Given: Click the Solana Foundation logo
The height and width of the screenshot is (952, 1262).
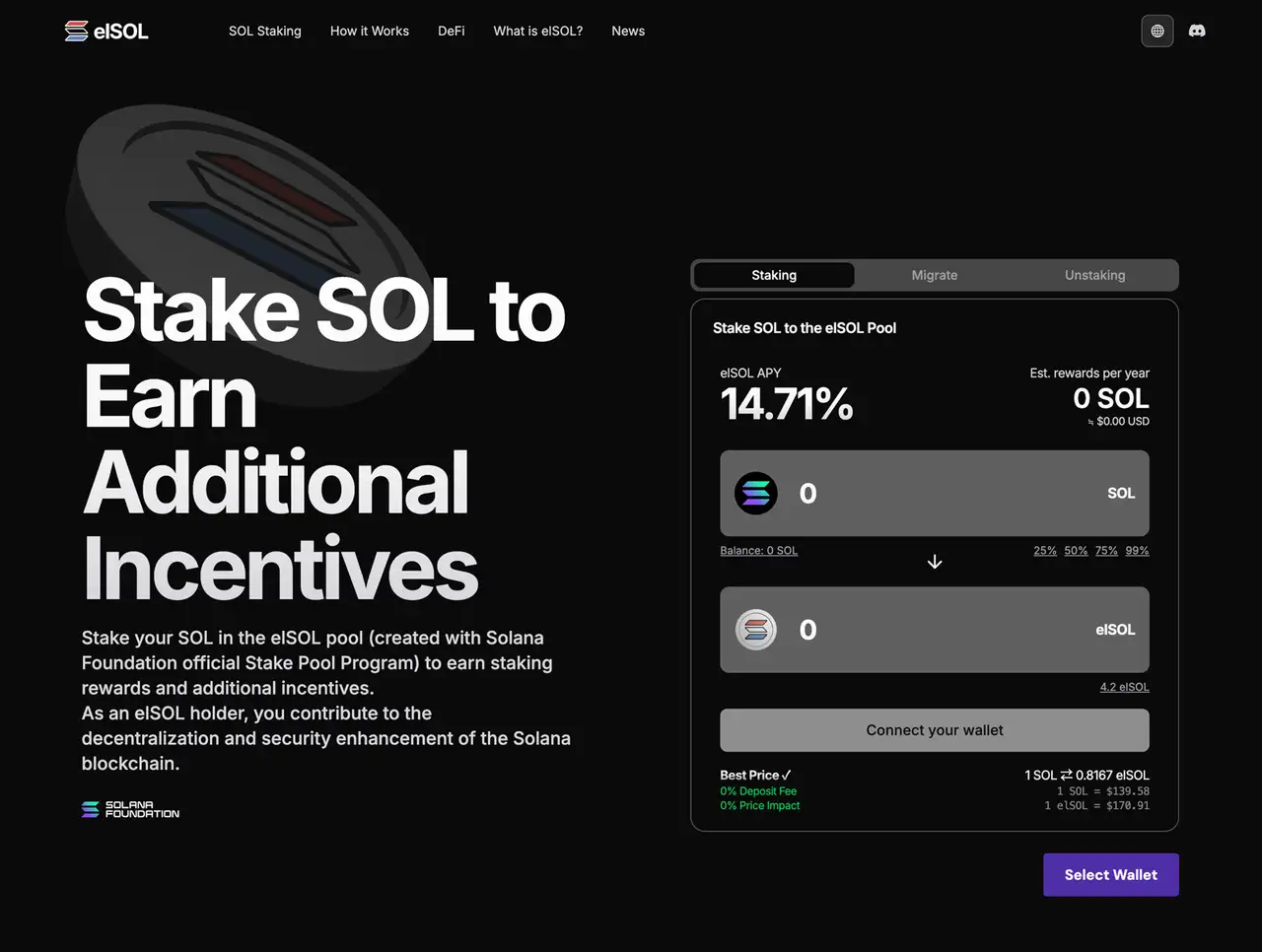Looking at the screenshot, I should point(130,809).
